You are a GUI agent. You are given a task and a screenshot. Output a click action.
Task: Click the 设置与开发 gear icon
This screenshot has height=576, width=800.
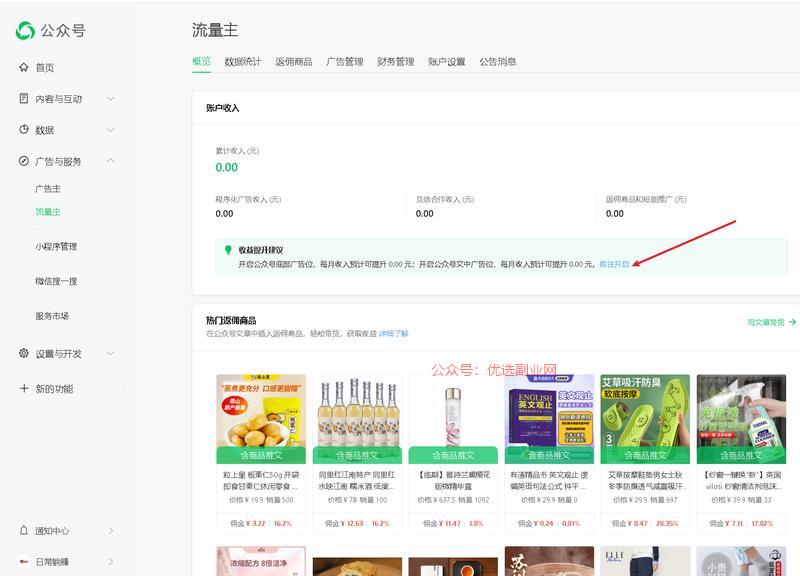click(23, 353)
